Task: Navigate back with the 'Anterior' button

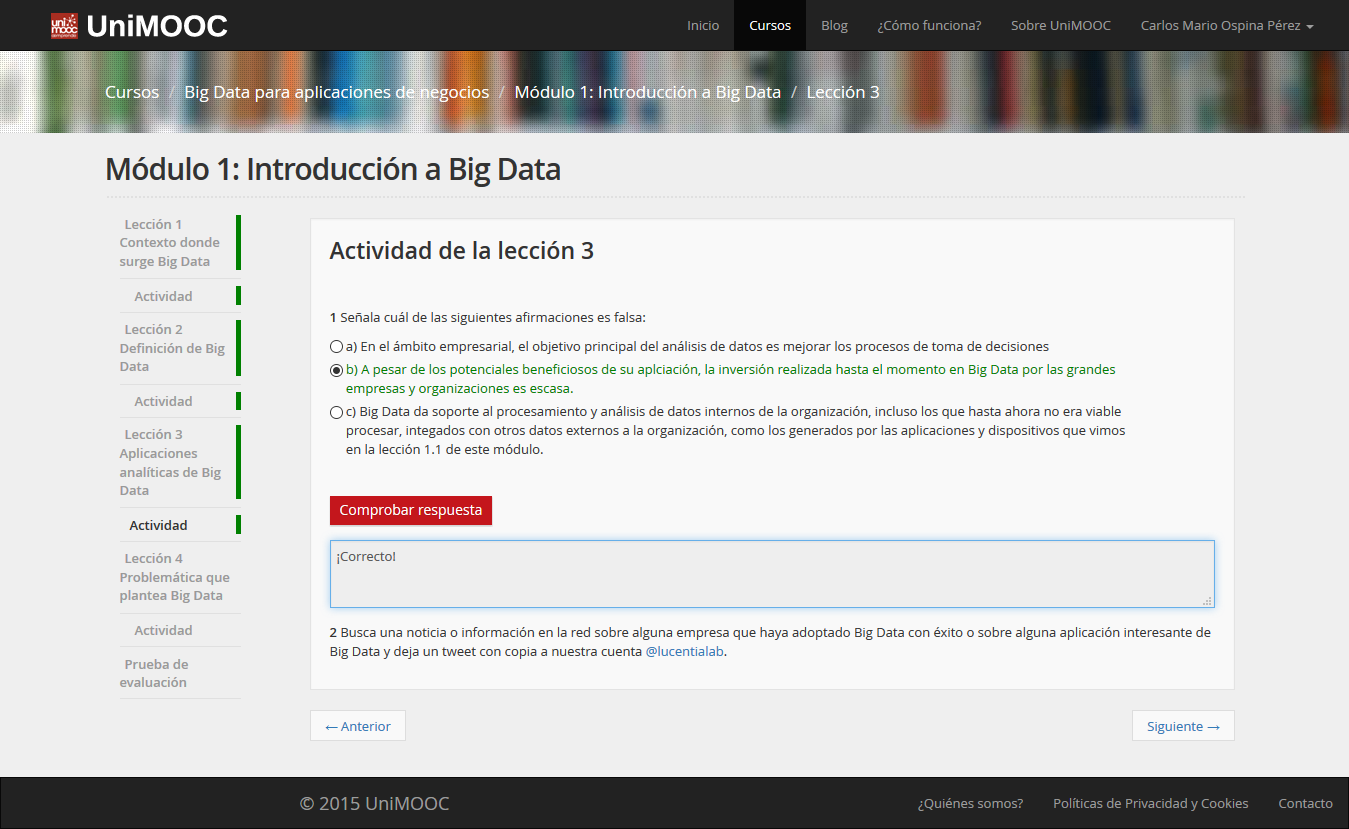Action: point(357,725)
